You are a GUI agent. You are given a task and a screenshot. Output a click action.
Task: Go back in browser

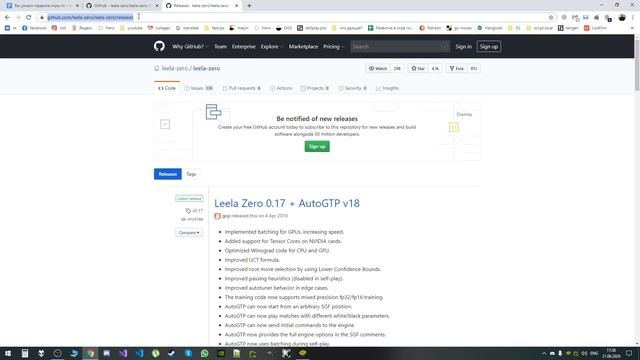coord(7,17)
